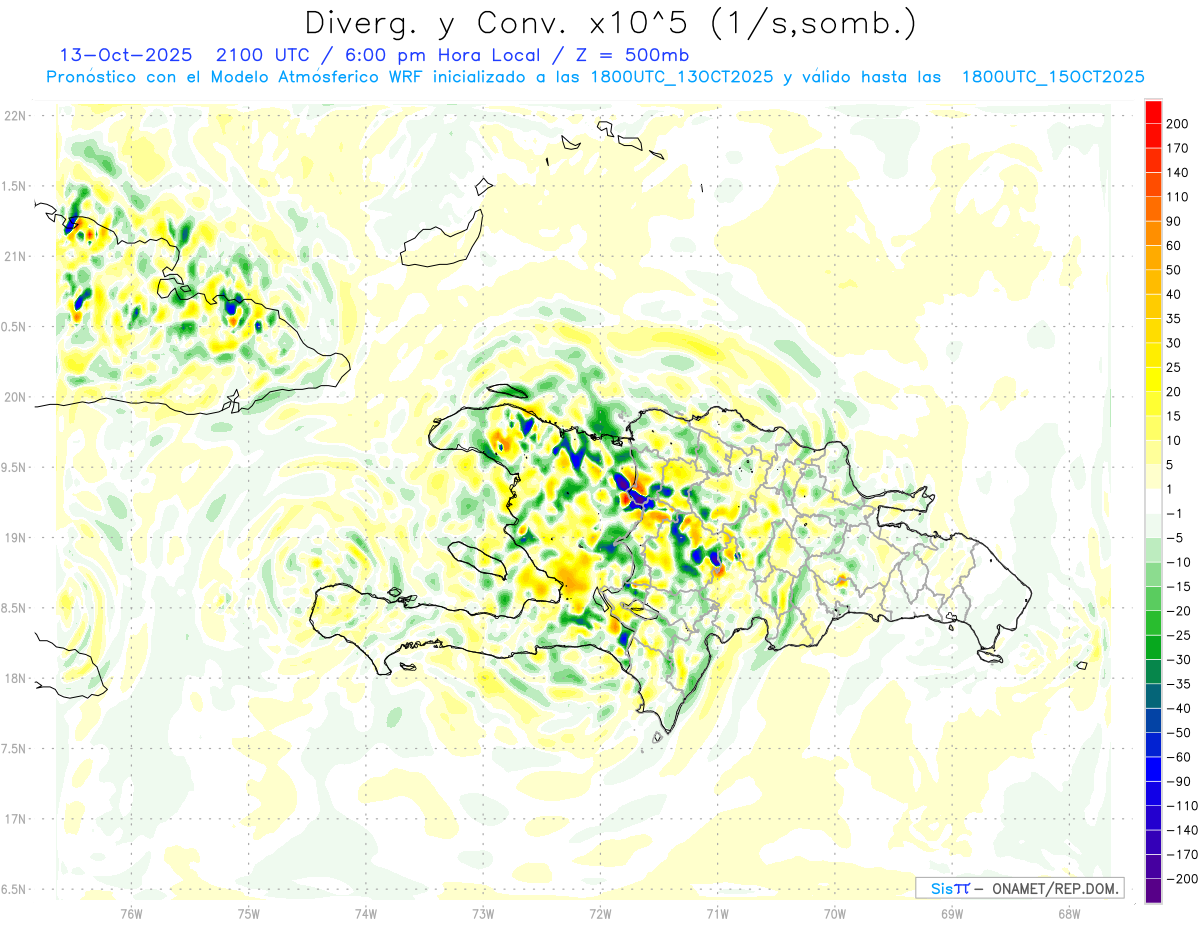Viewport: 1200px width, 927px height.
Task: Click the valid-until time '1800UTC_15OCT2025'
Action: [x=1052, y=77]
